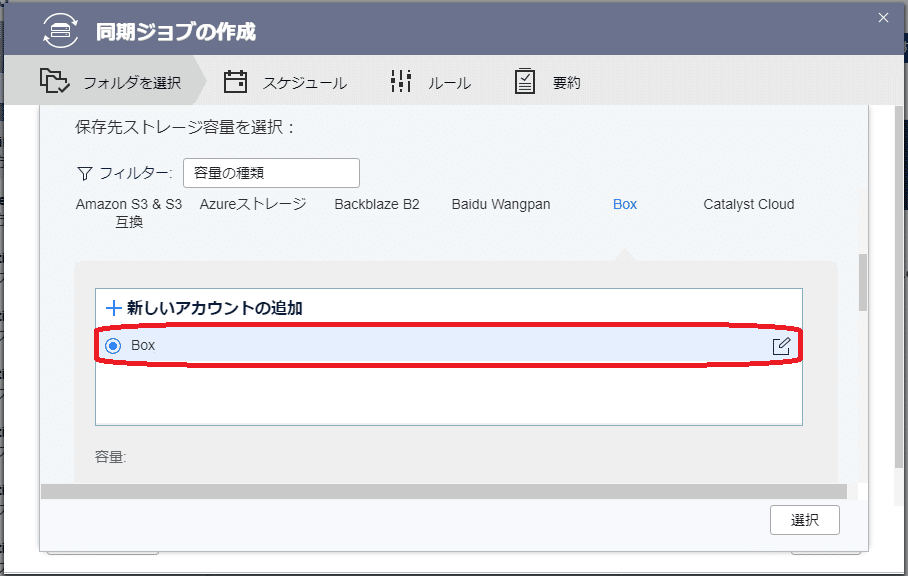Click the Box account name text
This screenshot has width=908, height=576.
(x=143, y=346)
